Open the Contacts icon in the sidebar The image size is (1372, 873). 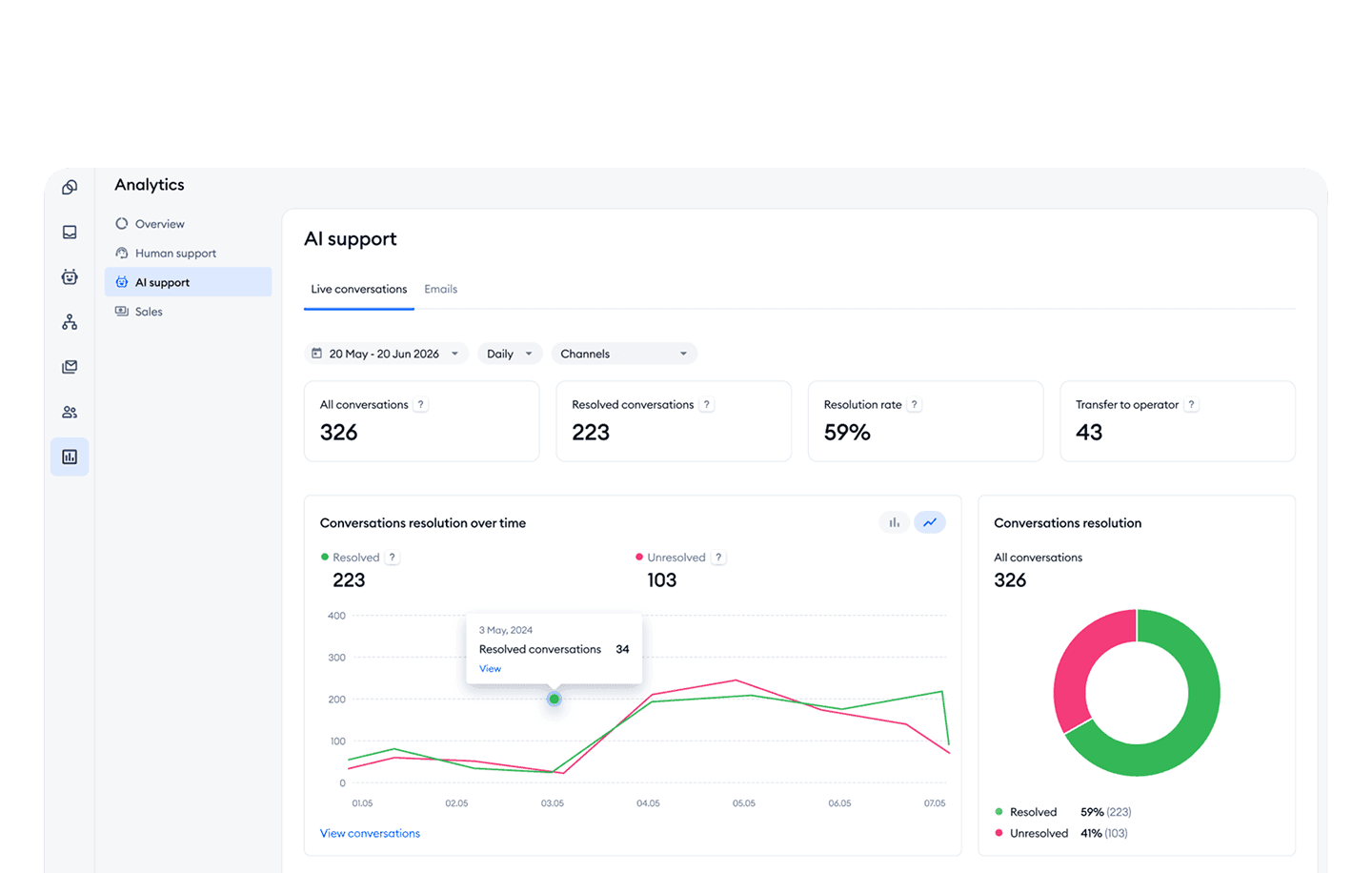point(69,411)
